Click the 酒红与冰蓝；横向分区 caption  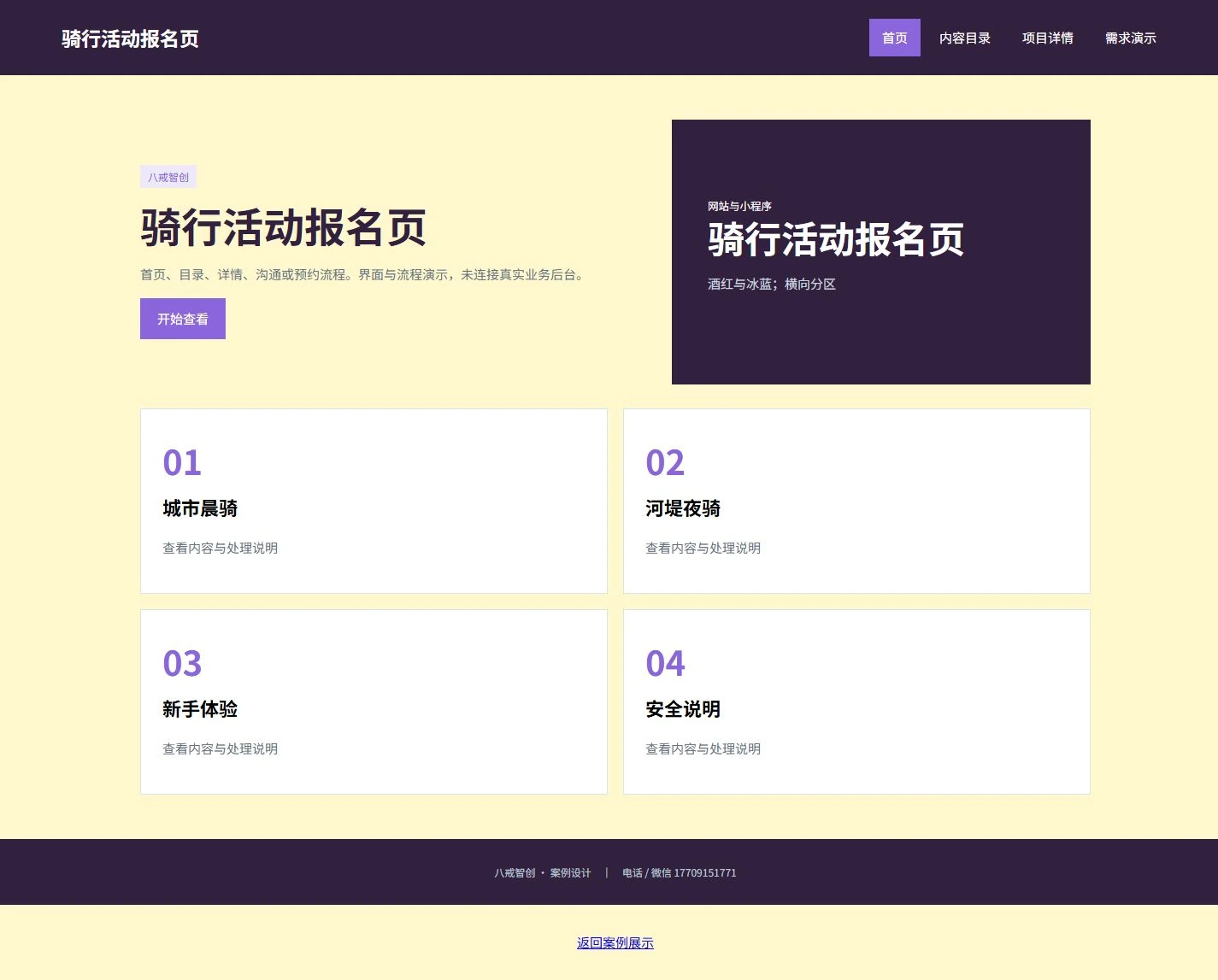[772, 284]
